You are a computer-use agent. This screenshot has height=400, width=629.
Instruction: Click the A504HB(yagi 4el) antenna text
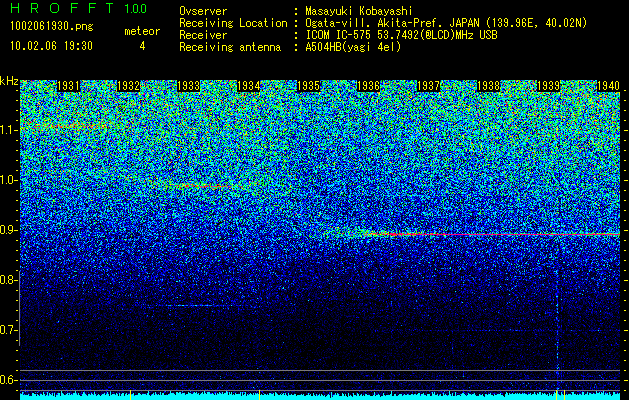pos(353,47)
